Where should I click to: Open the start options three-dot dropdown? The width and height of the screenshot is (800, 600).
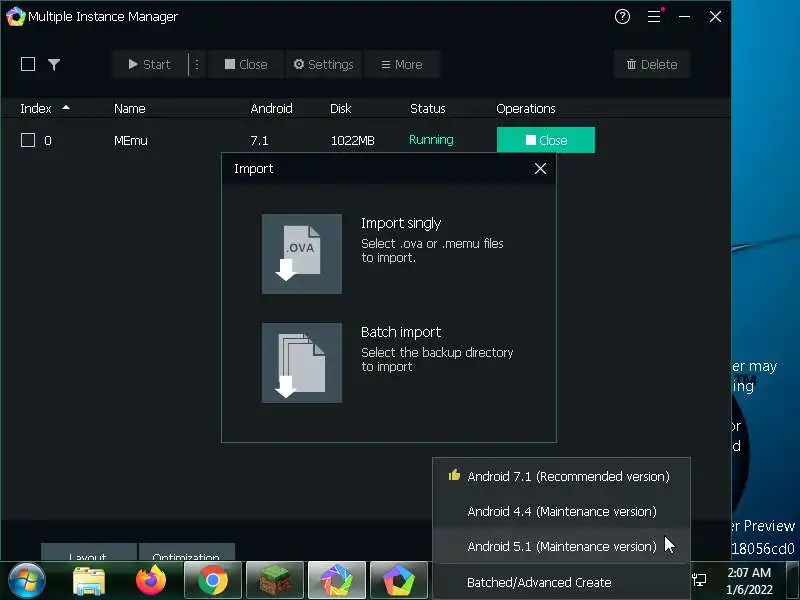click(x=197, y=64)
